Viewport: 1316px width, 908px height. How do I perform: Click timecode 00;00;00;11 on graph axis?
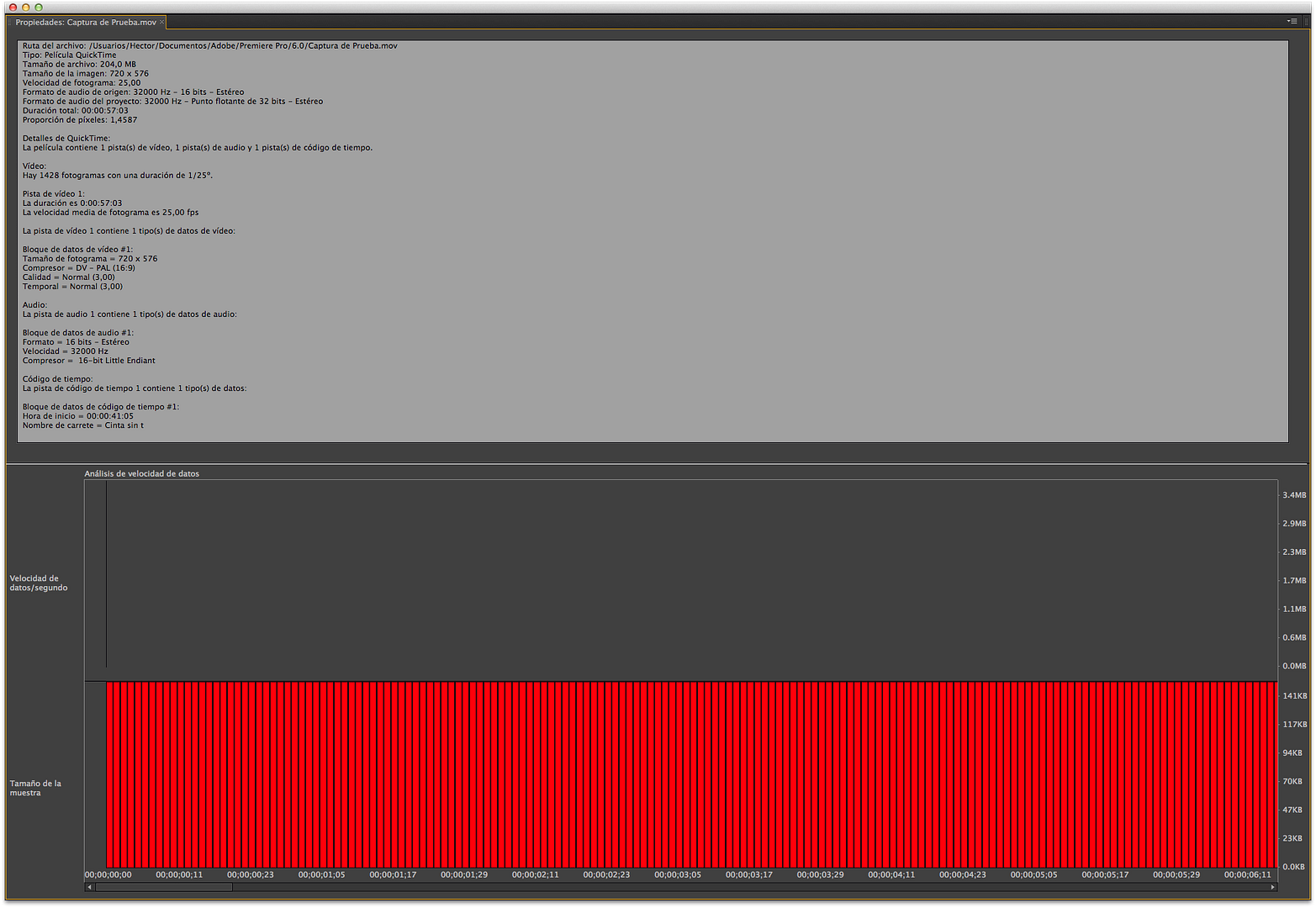click(179, 875)
